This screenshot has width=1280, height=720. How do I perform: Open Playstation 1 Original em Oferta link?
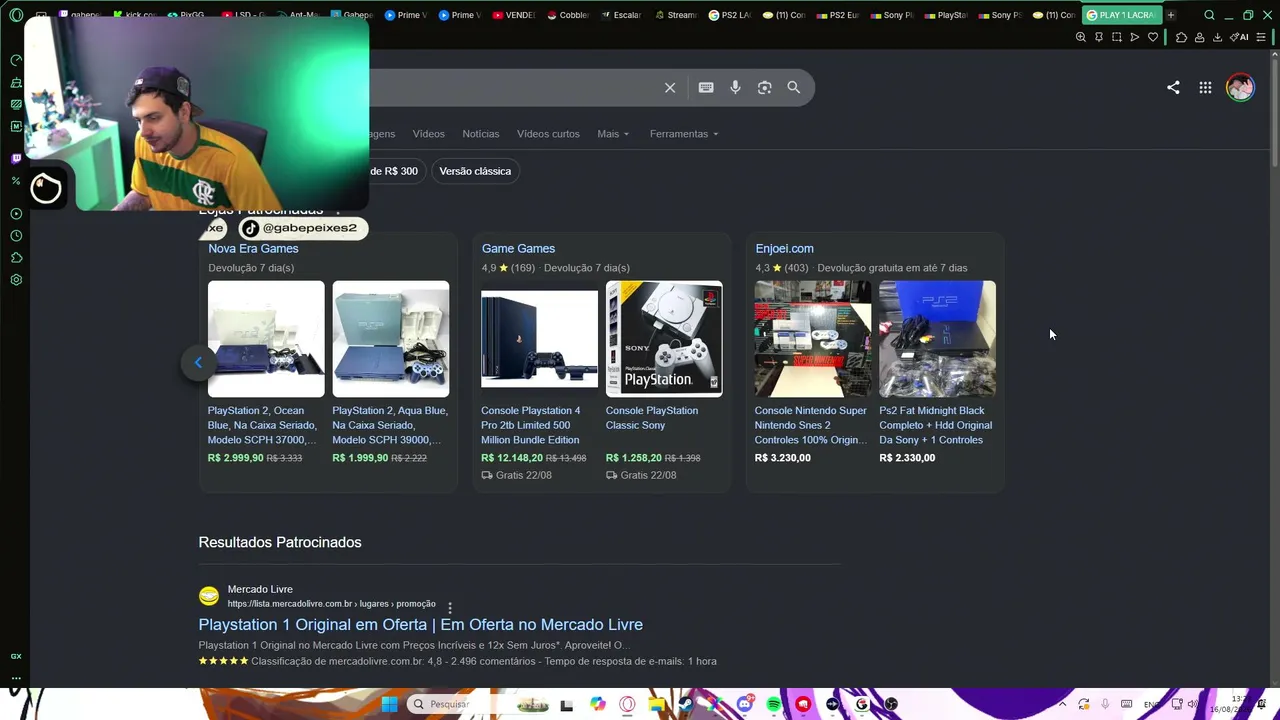pyautogui.click(x=420, y=625)
